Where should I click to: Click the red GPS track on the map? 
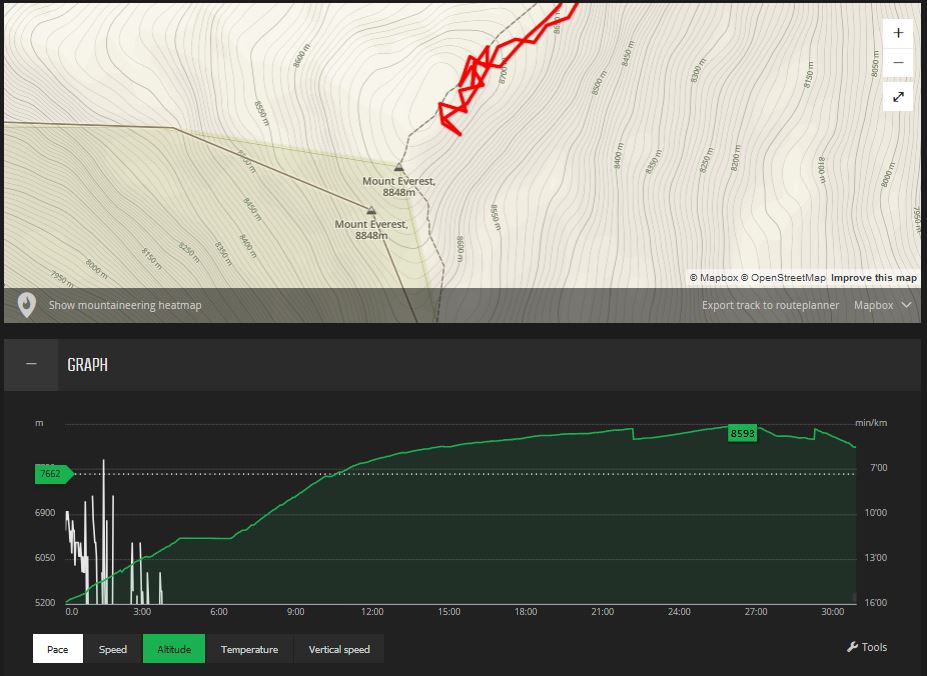(470, 78)
